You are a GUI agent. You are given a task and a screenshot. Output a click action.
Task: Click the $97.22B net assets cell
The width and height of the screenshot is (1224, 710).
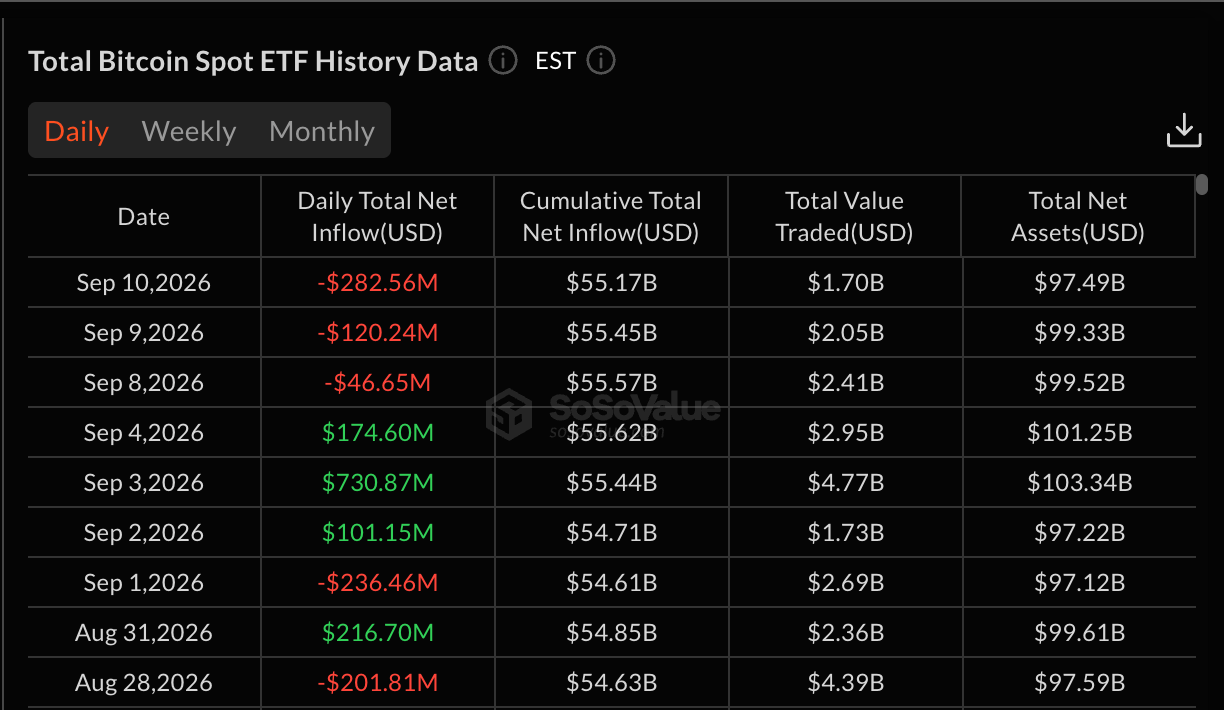click(1079, 533)
